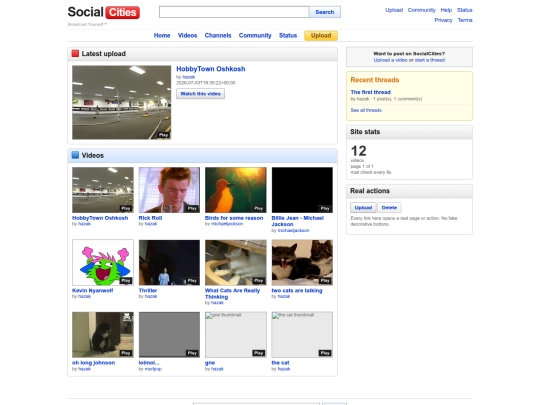540x405 pixels.
Task: Click the See all threads link
Action: pos(366,110)
